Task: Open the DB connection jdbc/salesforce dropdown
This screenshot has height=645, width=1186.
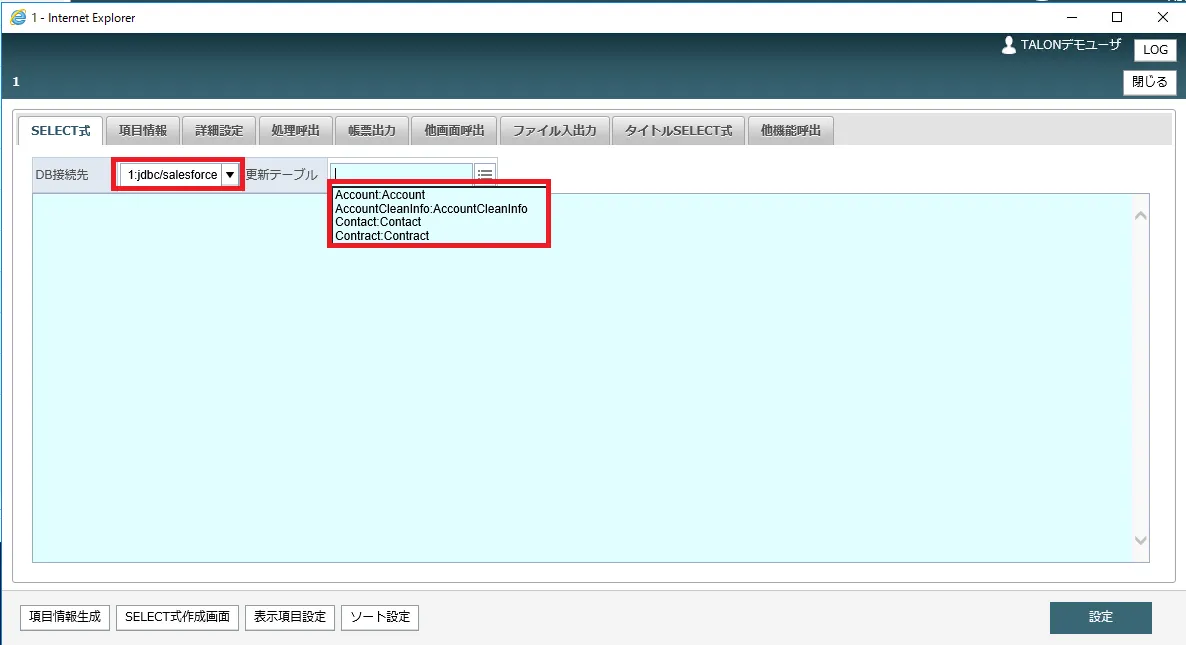Action: (x=230, y=175)
